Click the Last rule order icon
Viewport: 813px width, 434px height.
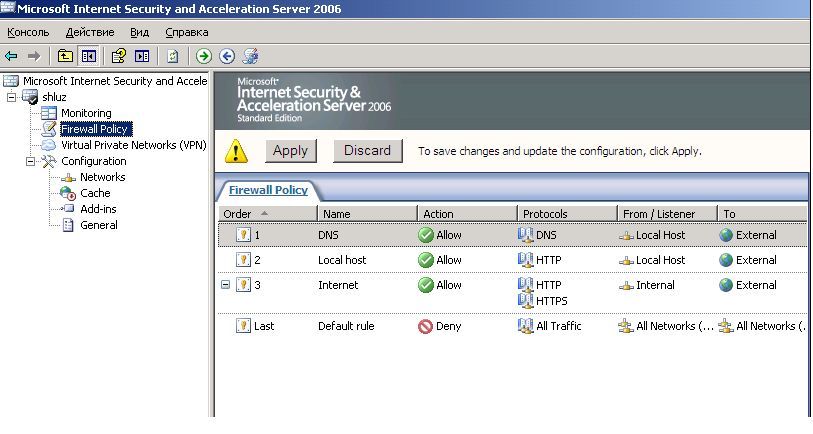click(243, 326)
